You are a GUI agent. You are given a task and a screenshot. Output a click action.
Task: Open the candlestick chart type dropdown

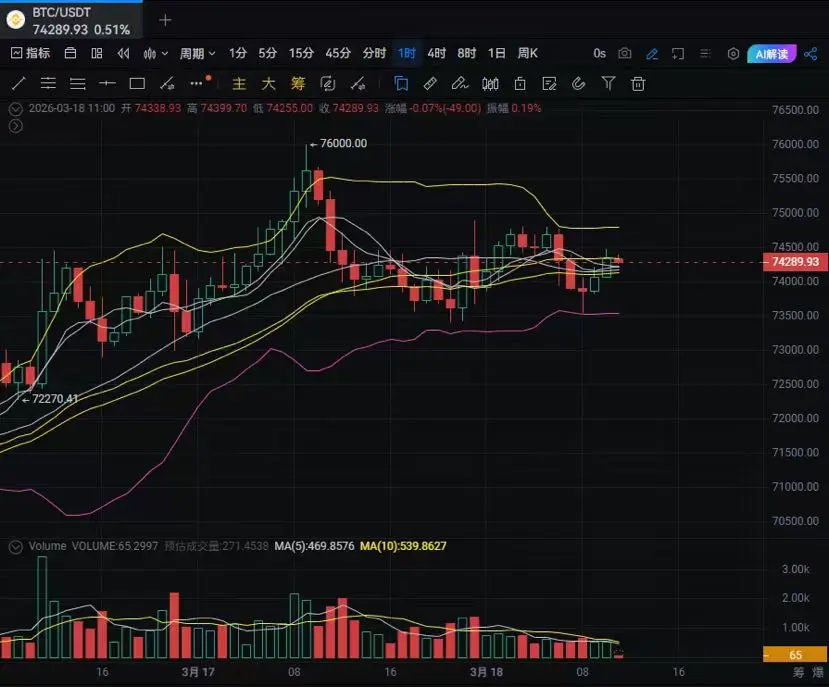click(x=155, y=53)
